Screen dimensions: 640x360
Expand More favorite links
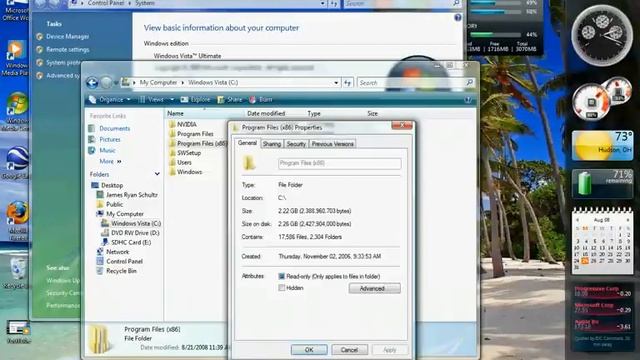111,162
